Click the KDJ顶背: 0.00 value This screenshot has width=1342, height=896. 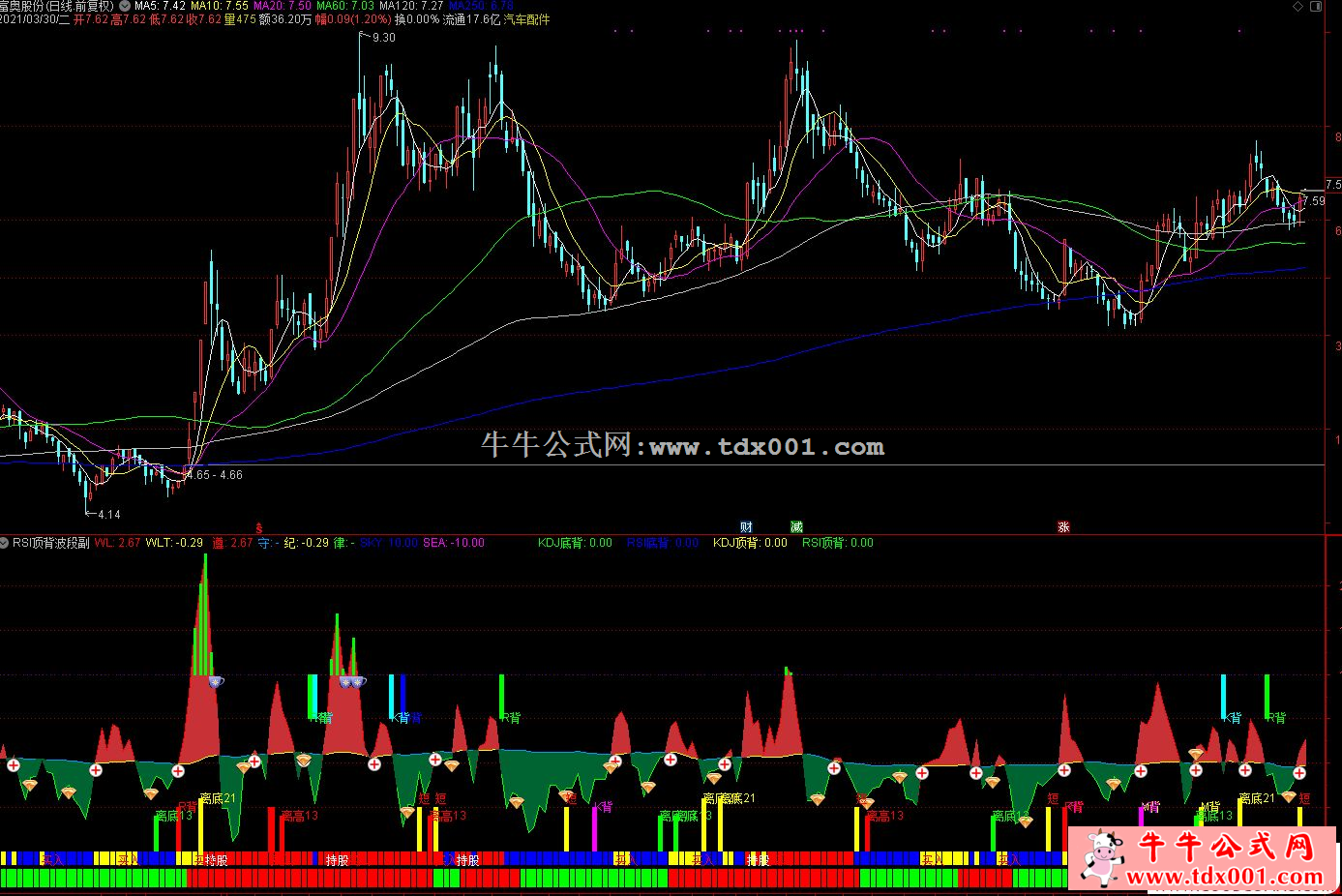(x=750, y=543)
